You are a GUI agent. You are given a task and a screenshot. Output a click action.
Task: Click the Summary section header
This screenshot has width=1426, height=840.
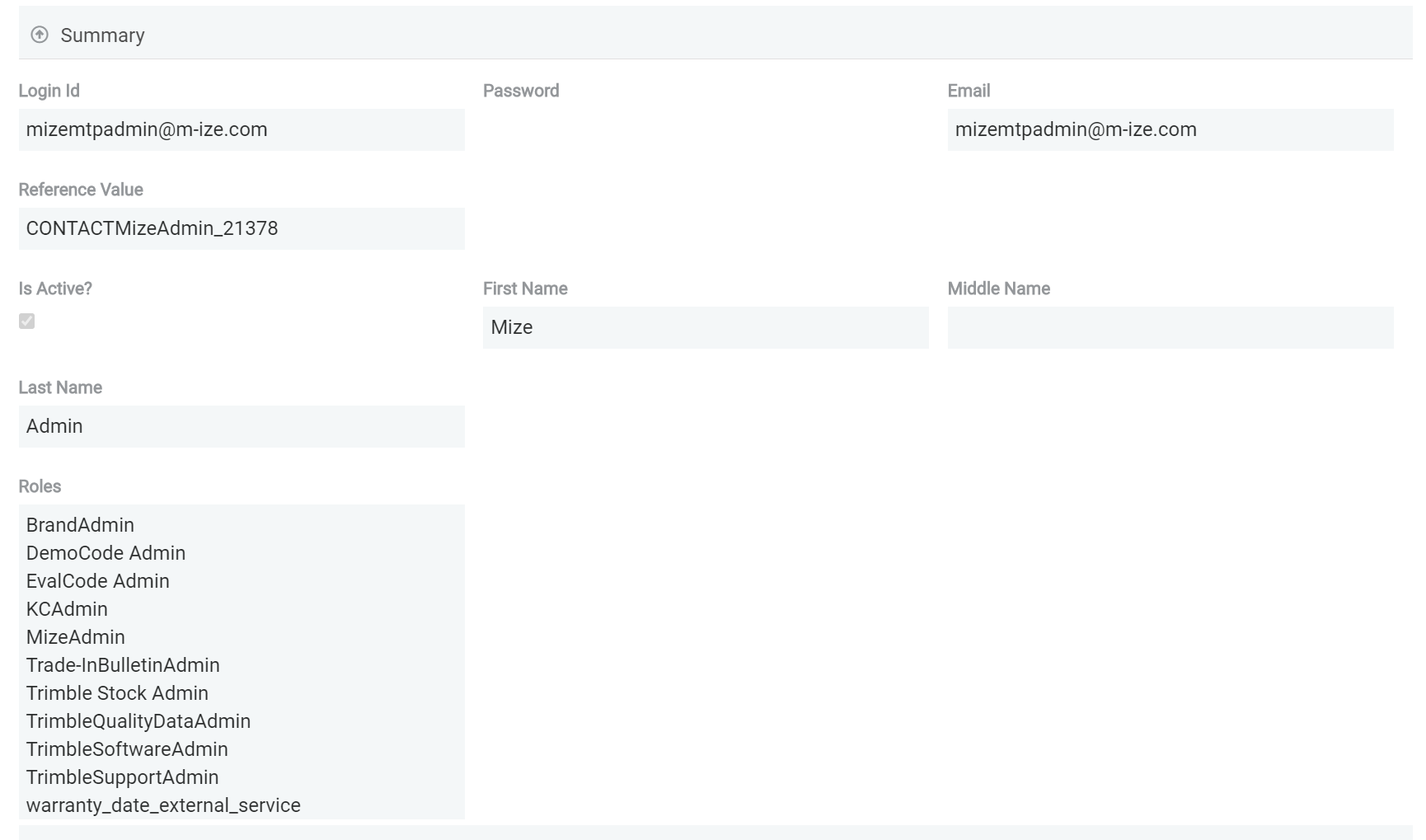coord(715,33)
